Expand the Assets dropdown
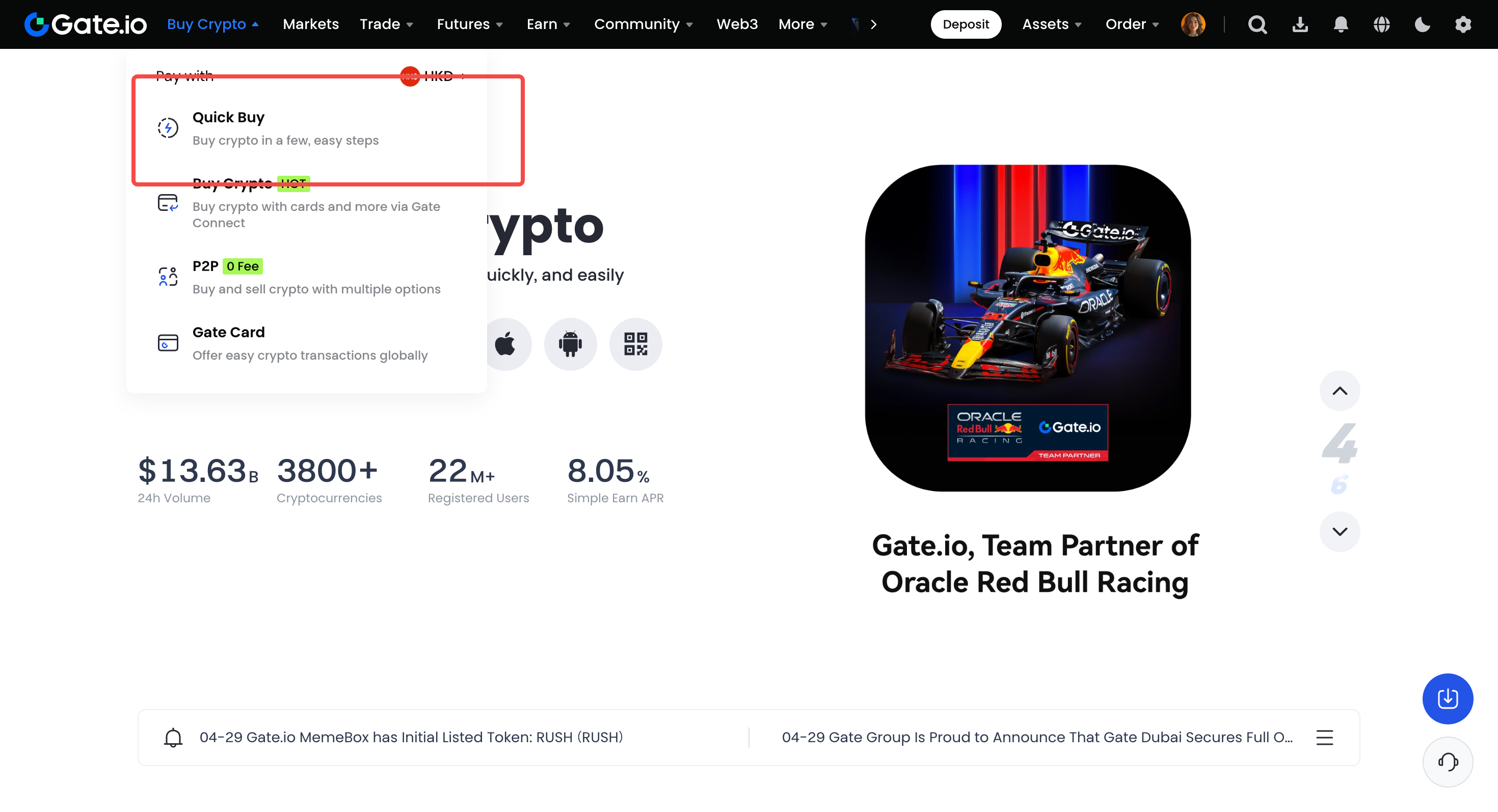The width and height of the screenshot is (1498, 812). (x=1051, y=24)
